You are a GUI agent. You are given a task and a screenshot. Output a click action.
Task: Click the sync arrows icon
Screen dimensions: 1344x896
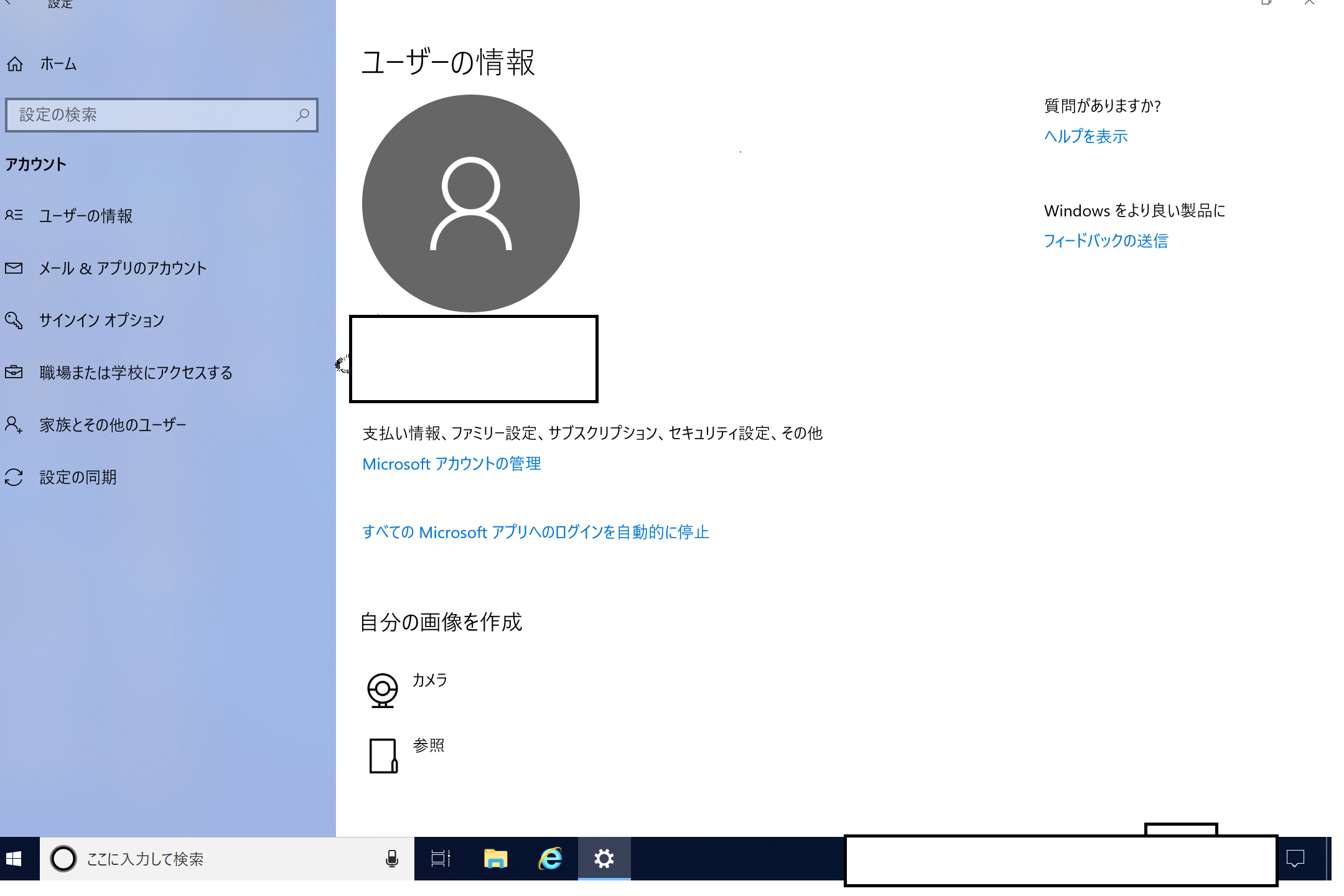pos(14,477)
